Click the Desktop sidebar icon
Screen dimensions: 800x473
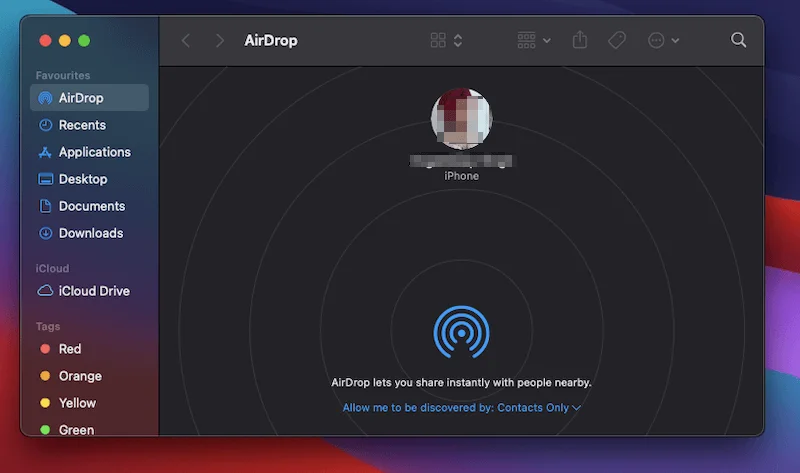coord(45,179)
